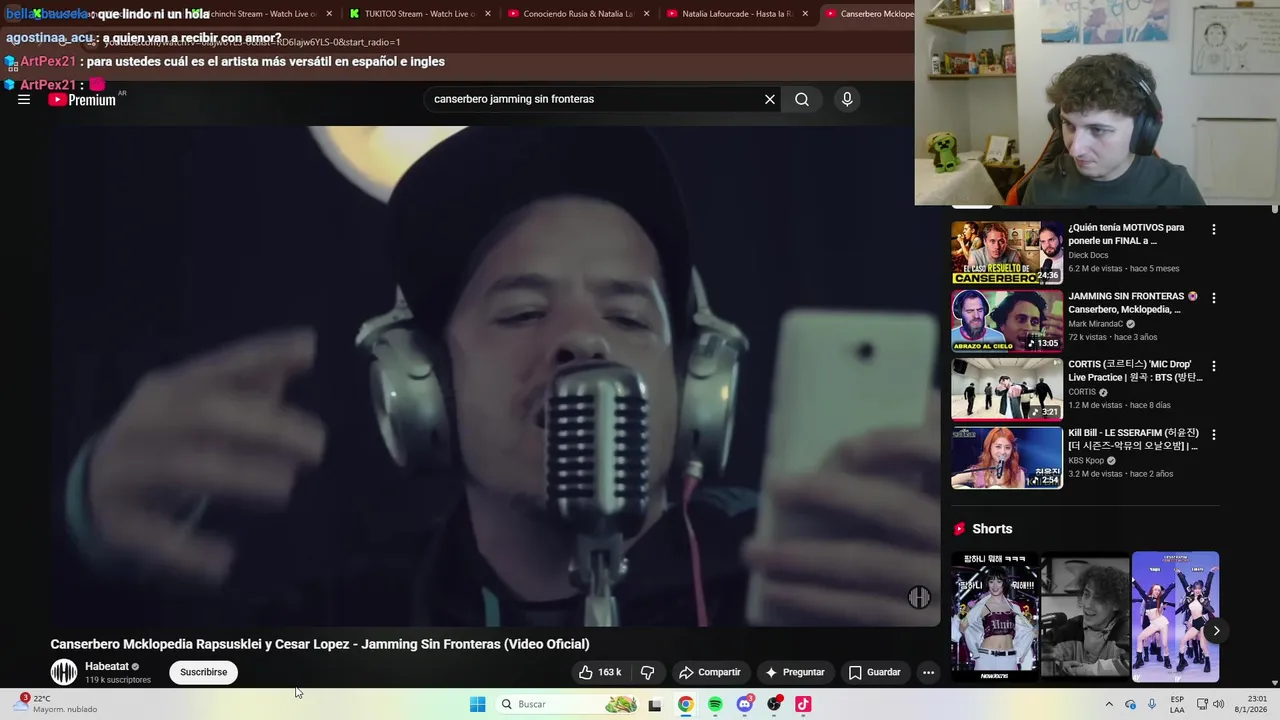Image resolution: width=1280 pixels, height=720 pixels.
Task: Open Spotify from the taskbar
Action: 715,704
